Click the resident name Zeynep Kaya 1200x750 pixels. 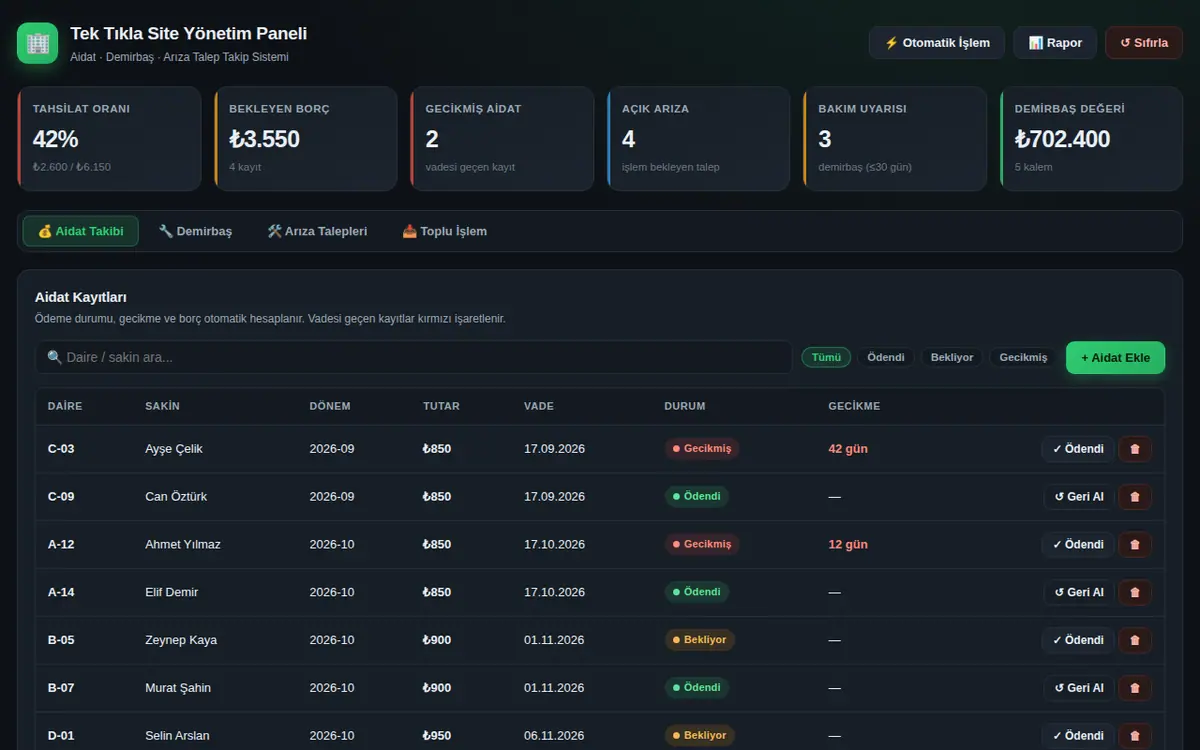pos(181,640)
